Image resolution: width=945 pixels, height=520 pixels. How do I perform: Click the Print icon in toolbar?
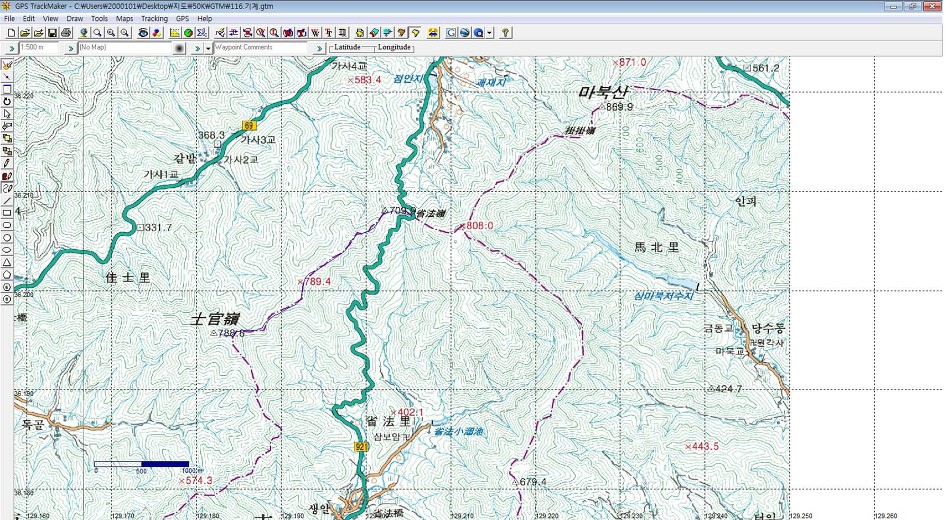coord(66,33)
